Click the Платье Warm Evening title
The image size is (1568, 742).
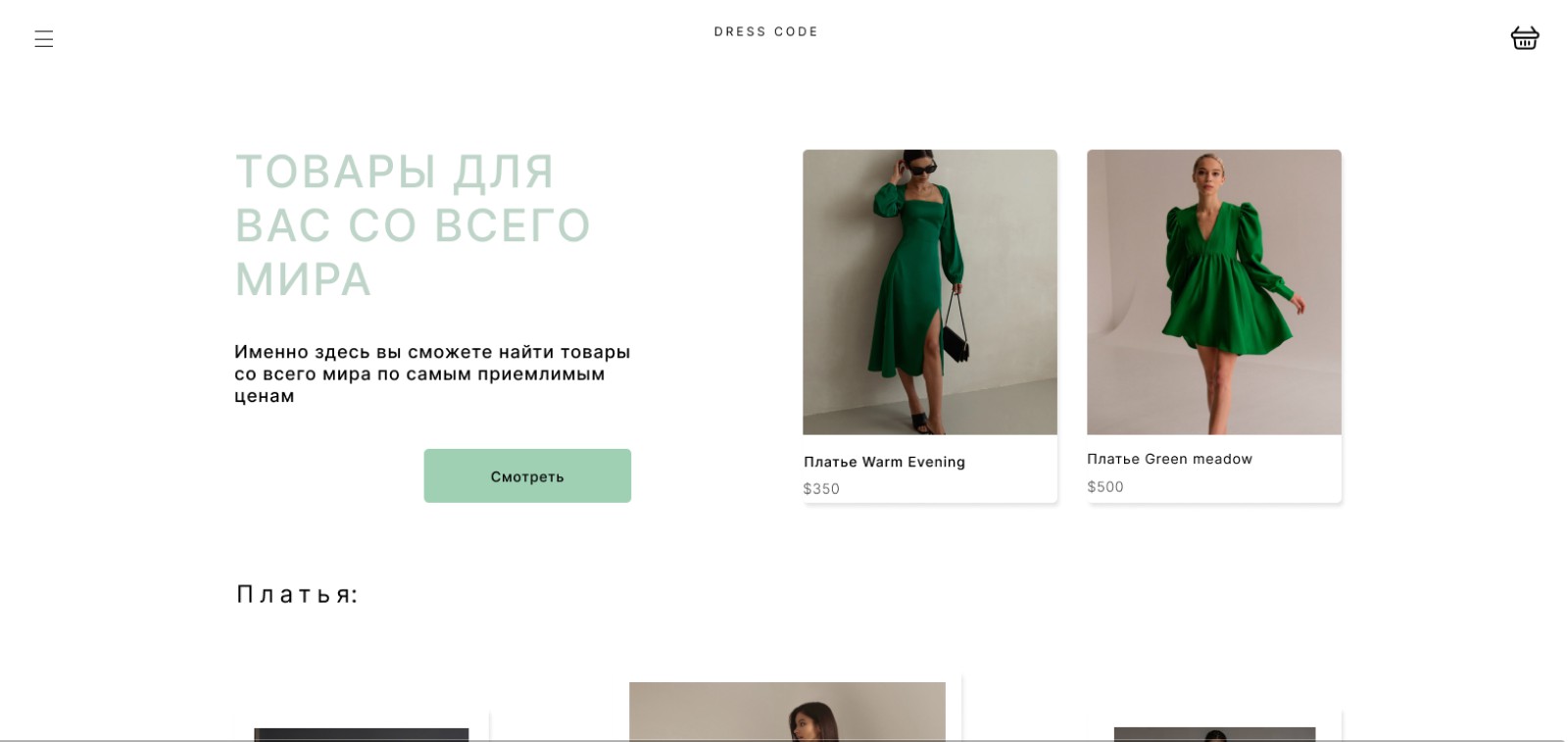884,462
